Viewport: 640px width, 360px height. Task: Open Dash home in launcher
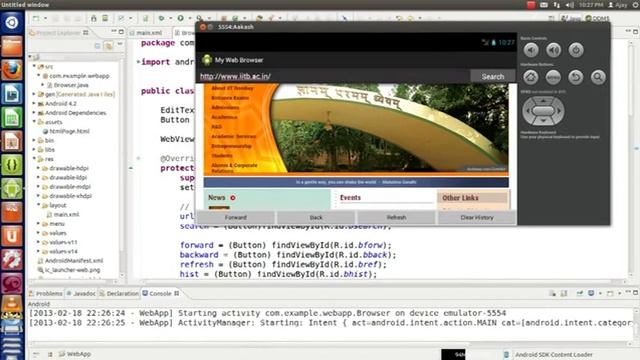pos(12,22)
